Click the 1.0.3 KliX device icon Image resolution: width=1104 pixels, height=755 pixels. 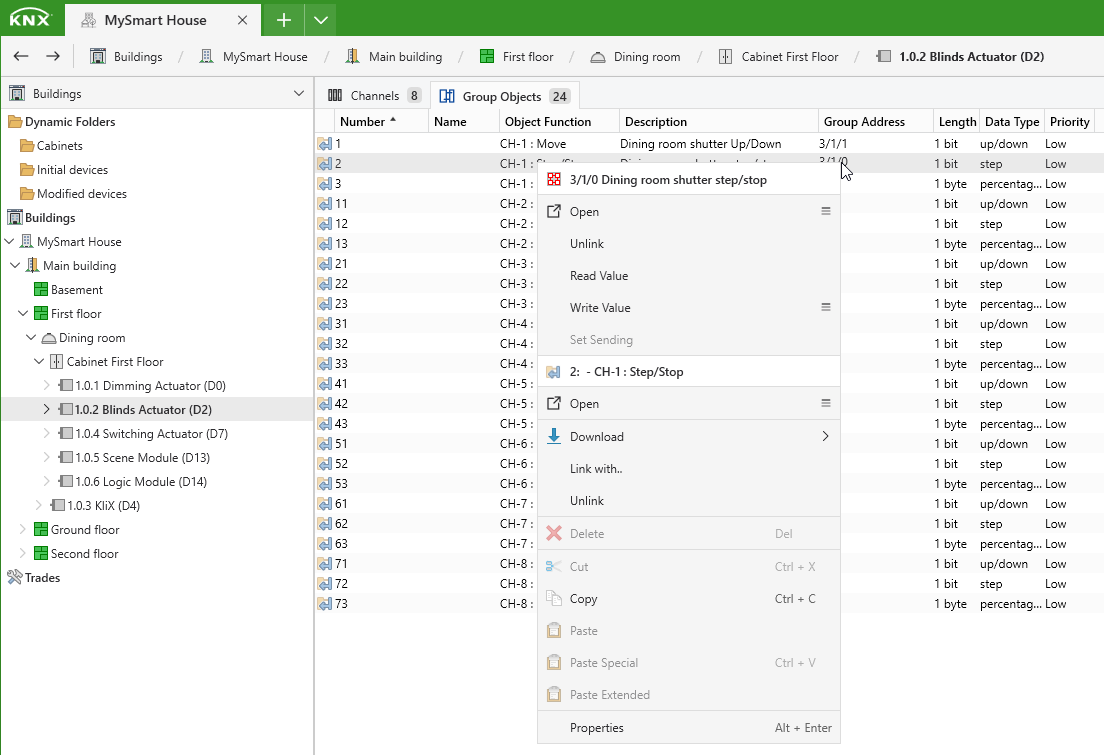coord(57,505)
